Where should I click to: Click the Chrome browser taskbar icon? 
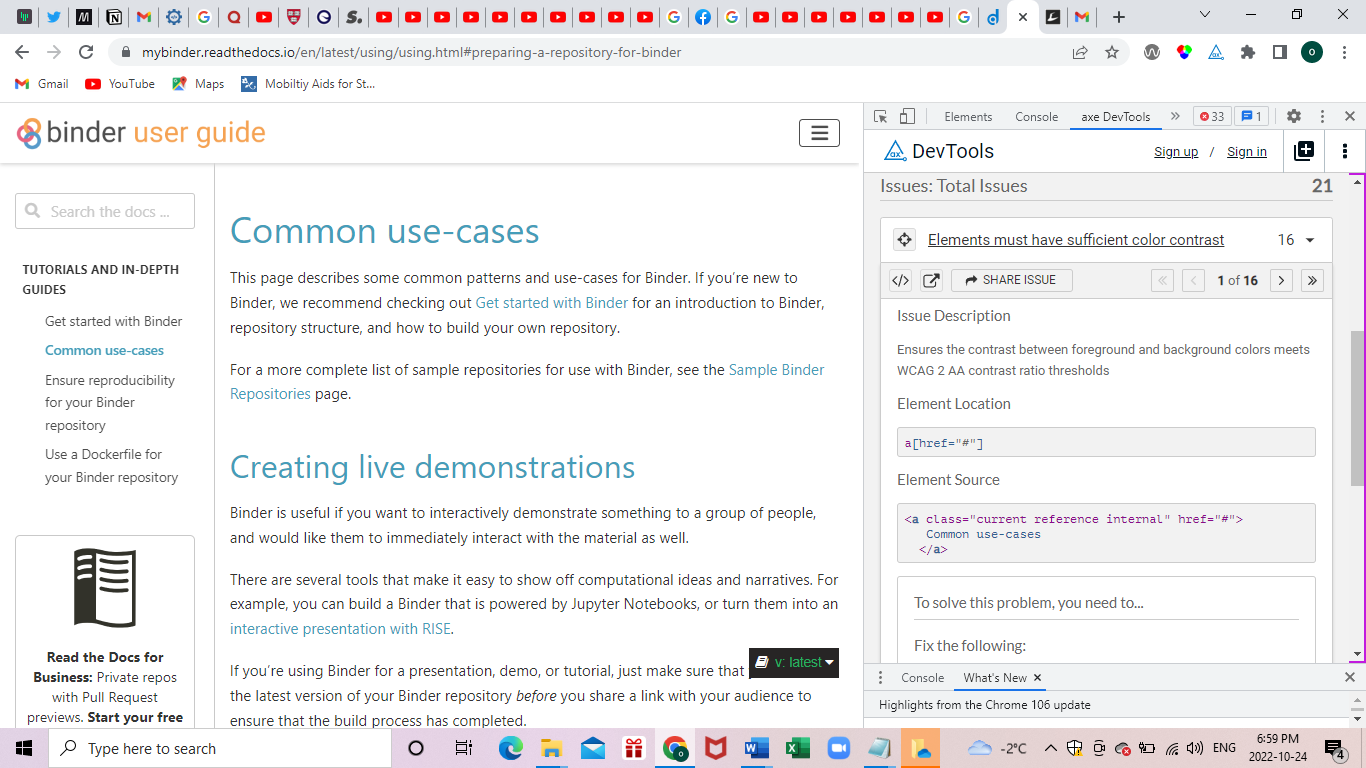click(x=674, y=748)
